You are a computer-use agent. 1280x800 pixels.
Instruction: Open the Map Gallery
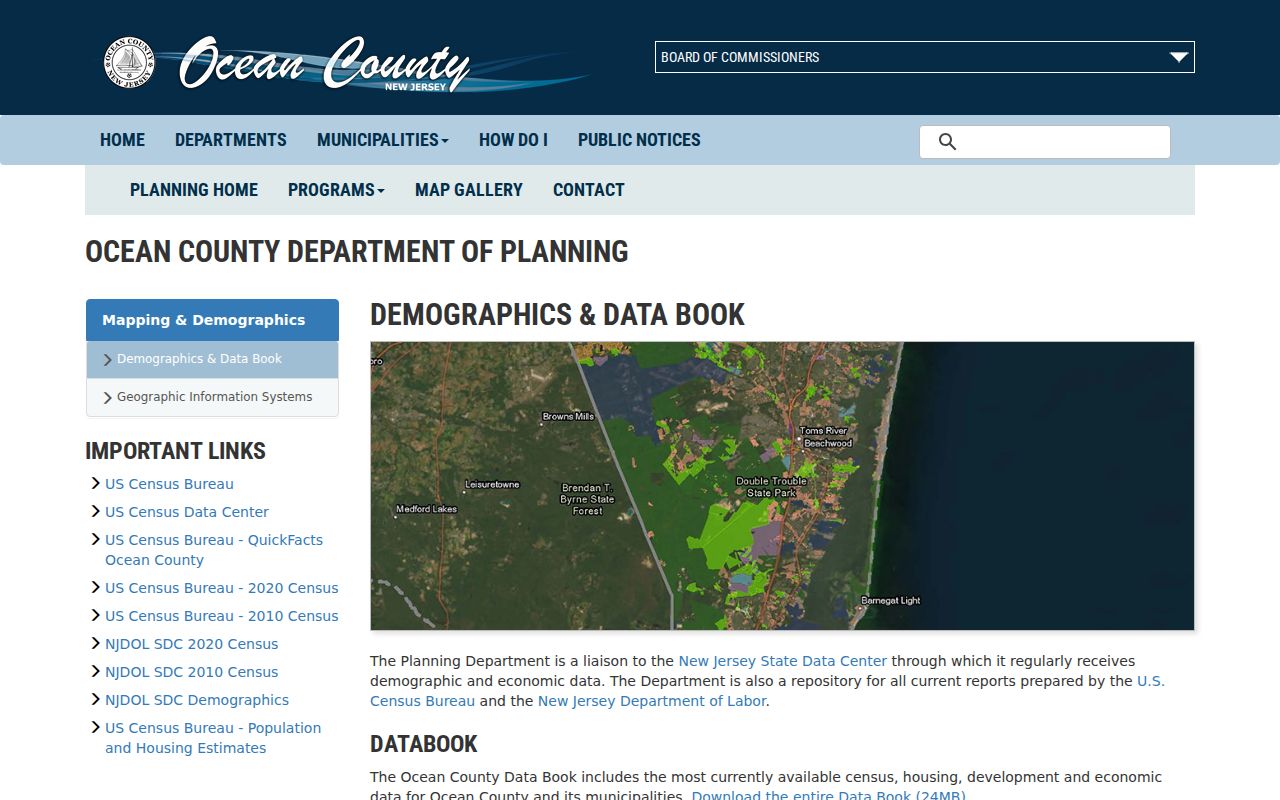[x=469, y=190]
